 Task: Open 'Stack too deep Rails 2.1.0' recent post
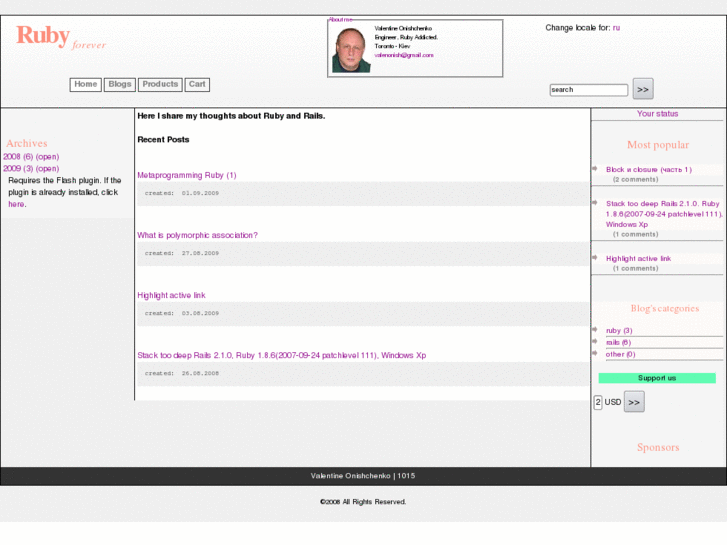281,356
